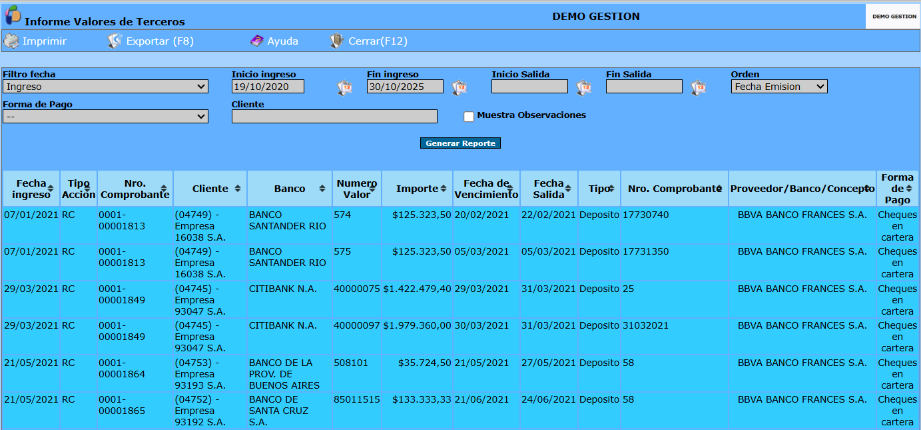Click the Exportar (F8) icon

114,41
